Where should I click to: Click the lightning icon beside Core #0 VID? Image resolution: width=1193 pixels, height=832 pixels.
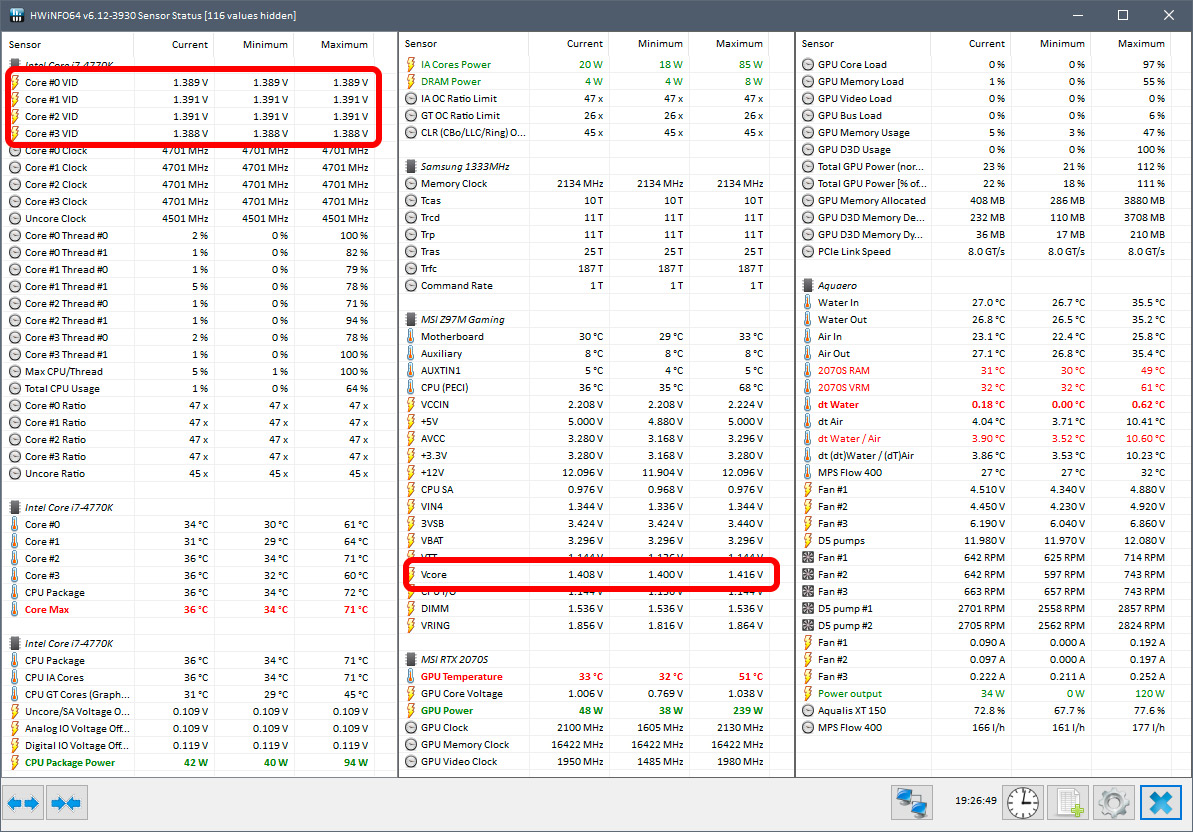click(14, 82)
